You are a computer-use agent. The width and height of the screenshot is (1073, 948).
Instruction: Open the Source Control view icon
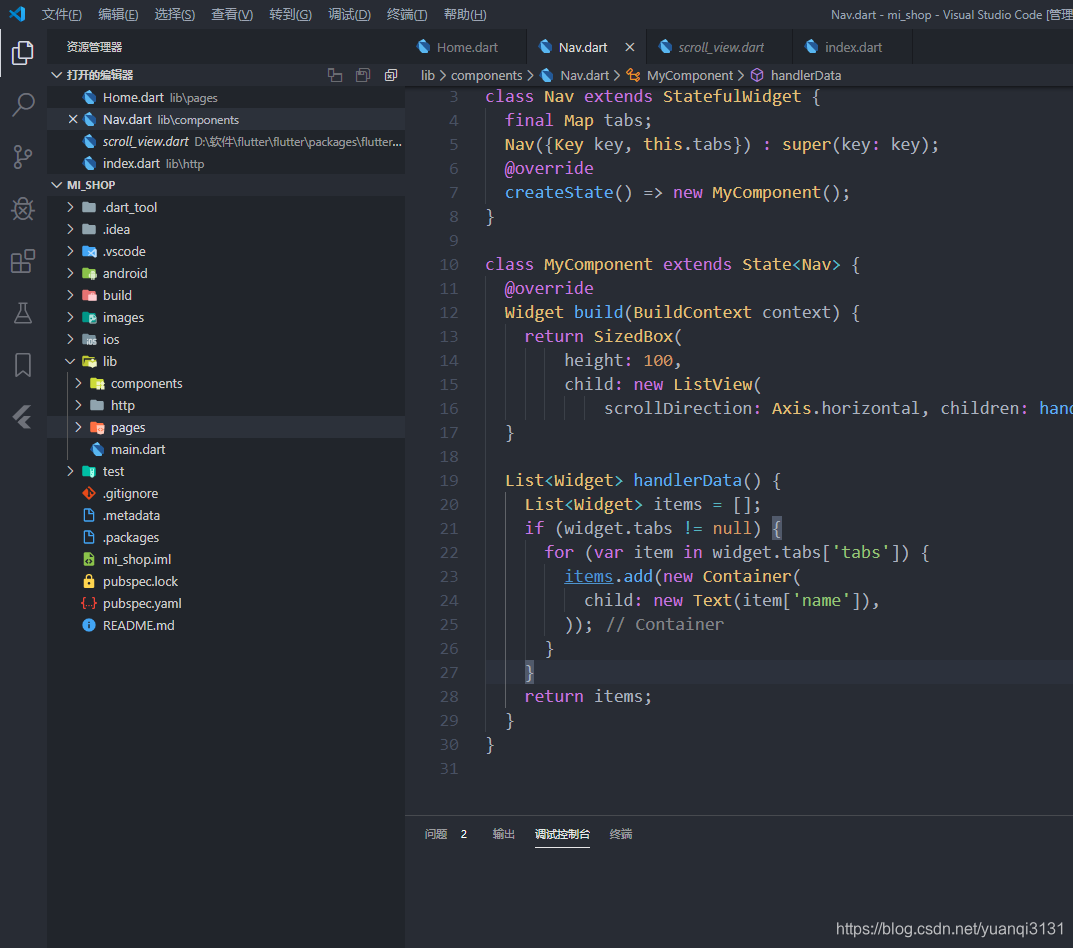pyautogui.click(x=23, y=157)
